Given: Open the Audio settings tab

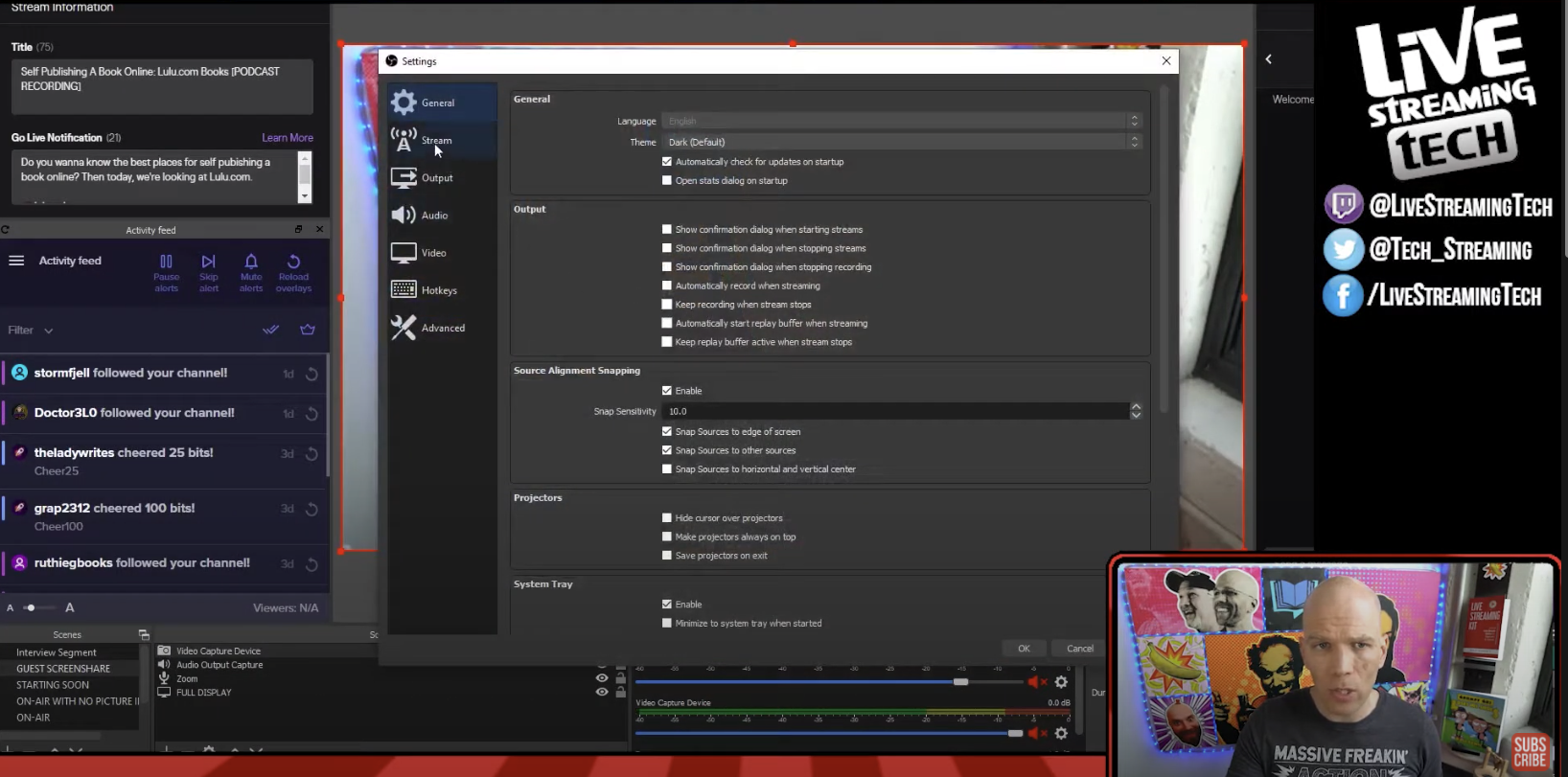Looking at the screenshot, I should tap(442, 216).
